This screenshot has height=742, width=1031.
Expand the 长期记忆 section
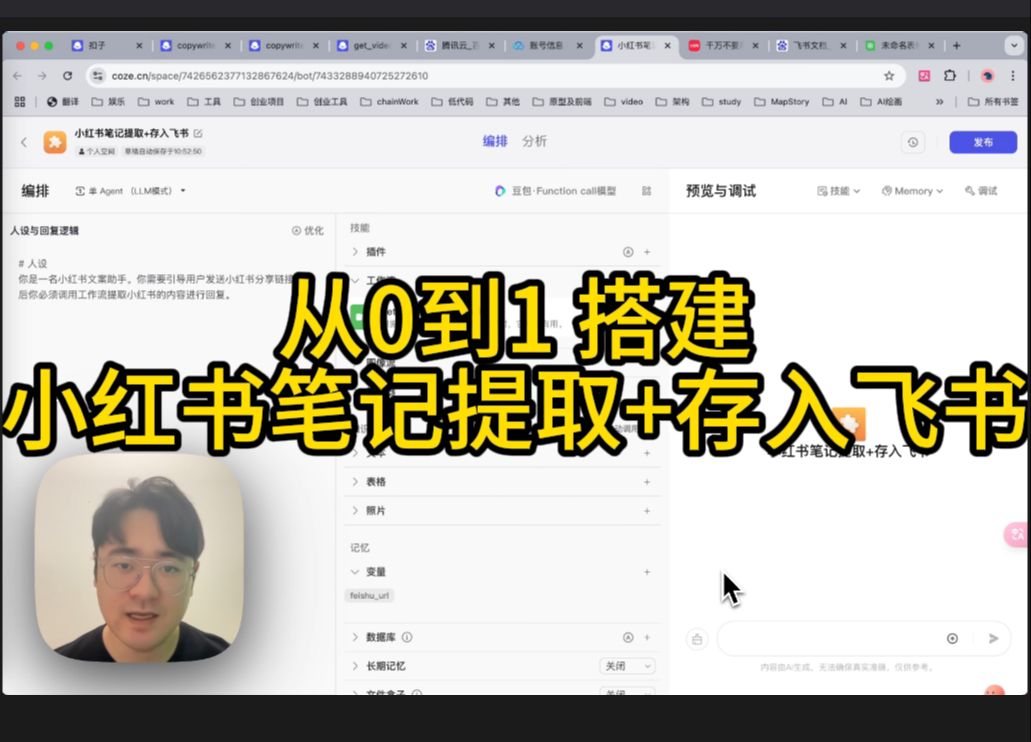point(355,666)
